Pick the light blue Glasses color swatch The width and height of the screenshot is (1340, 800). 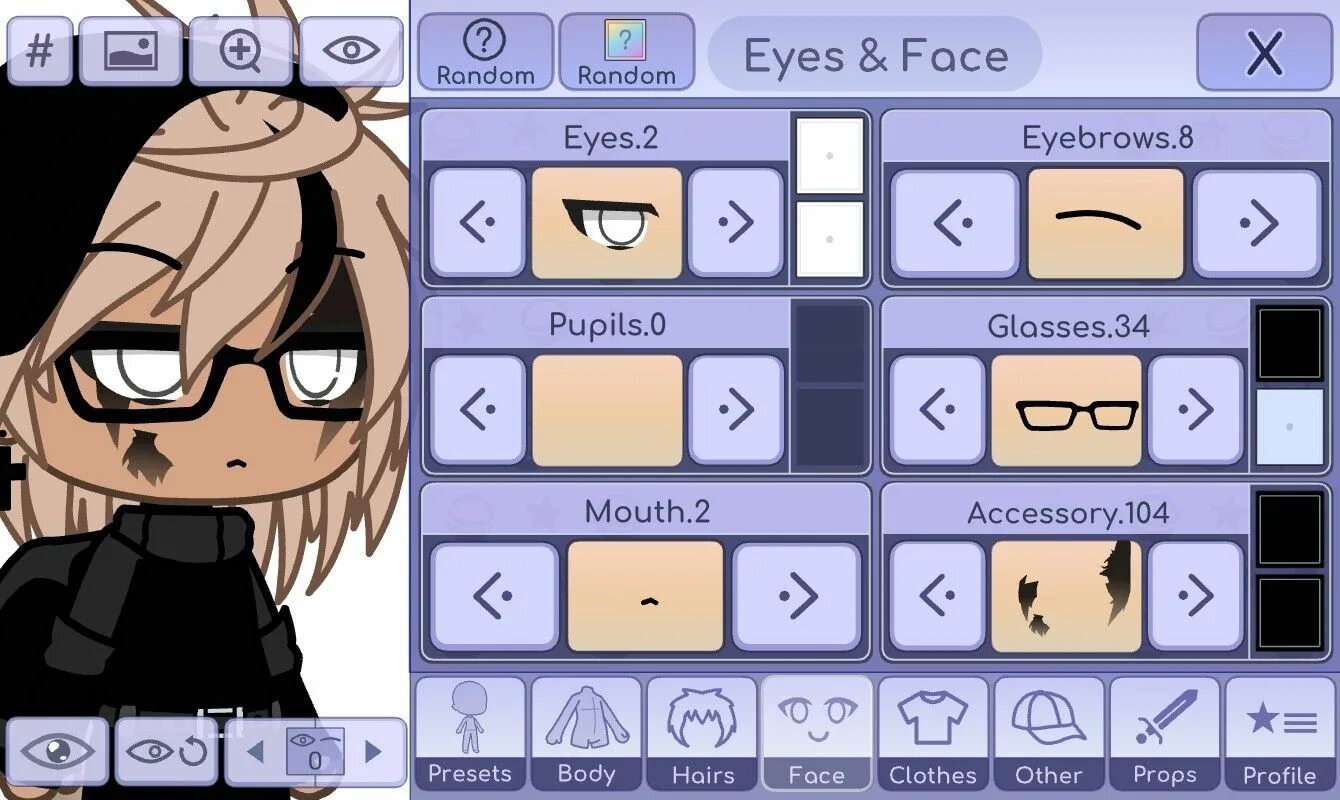click(1290, 427)
